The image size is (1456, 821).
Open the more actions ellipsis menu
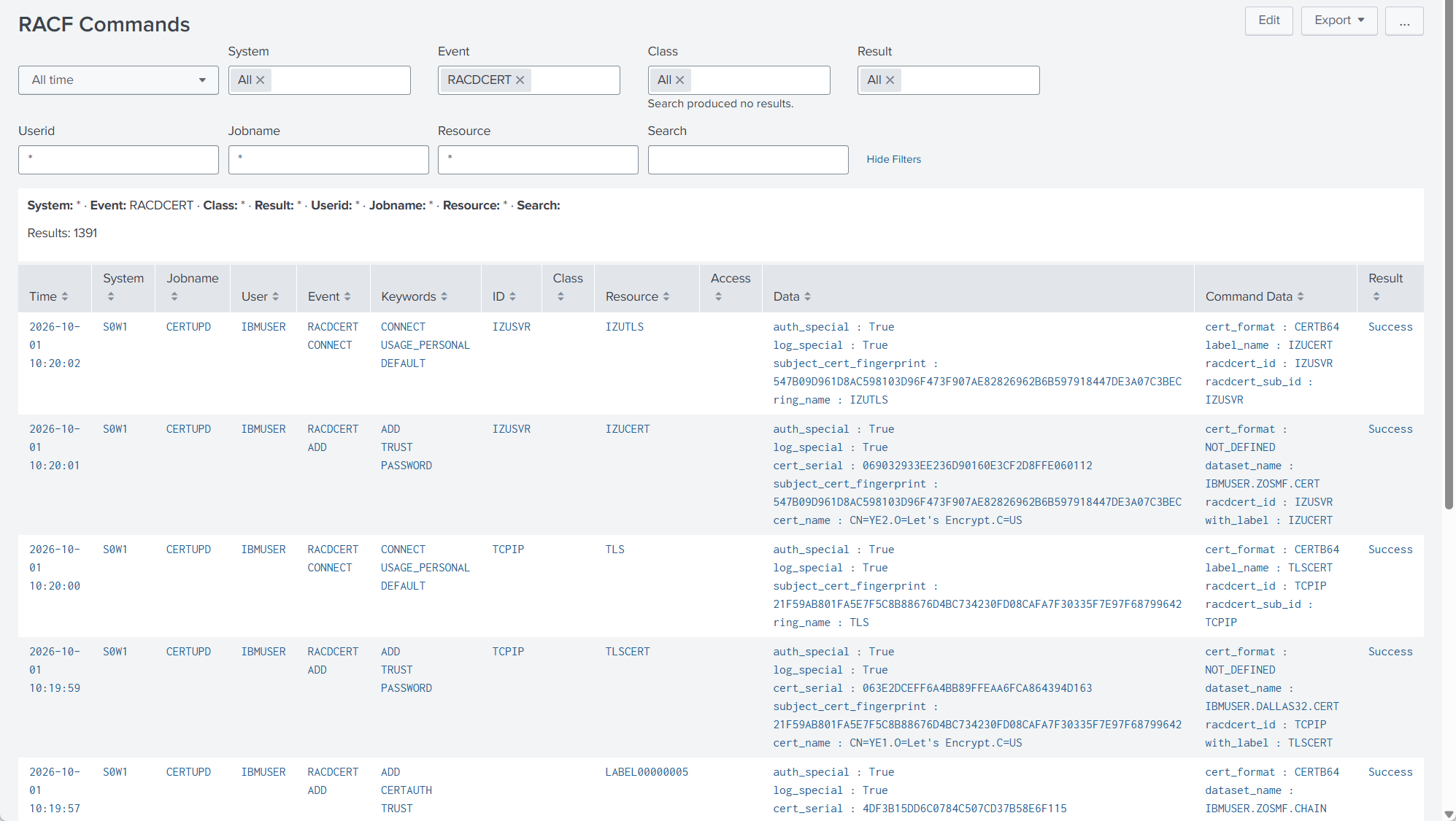[1404, 20]
